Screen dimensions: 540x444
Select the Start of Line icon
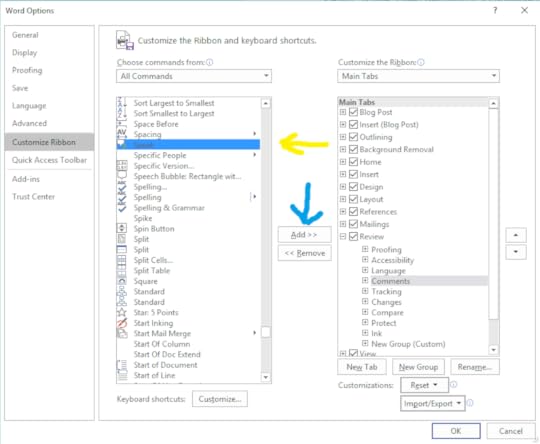122,375
